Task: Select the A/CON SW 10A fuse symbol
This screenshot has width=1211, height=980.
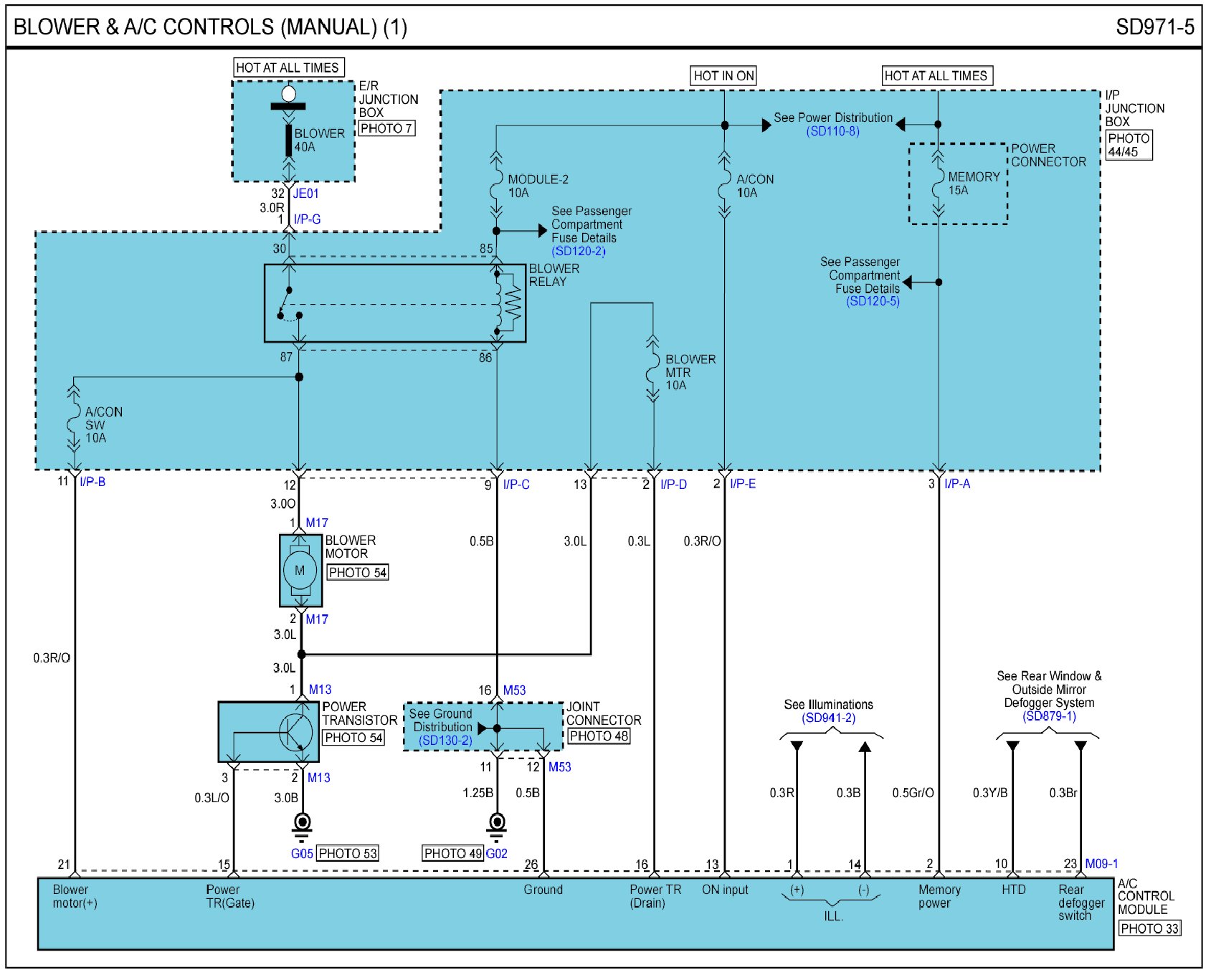Action: (73, 424)
